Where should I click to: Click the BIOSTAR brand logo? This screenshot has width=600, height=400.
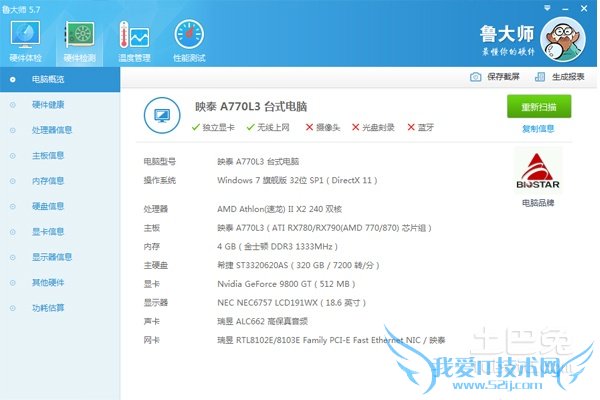coord(538,171)
